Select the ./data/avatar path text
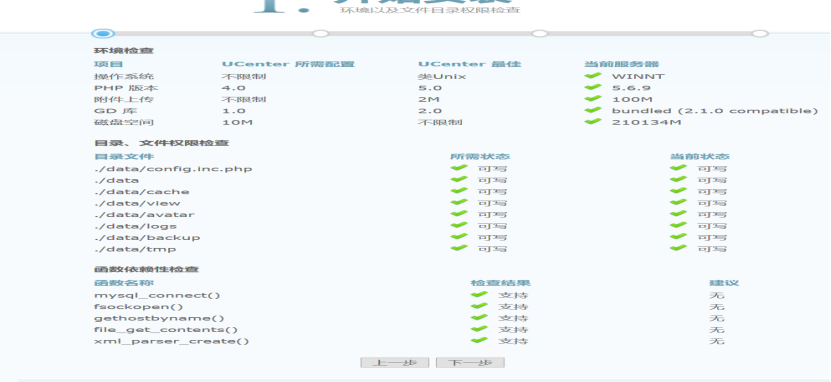 (x=144, y=215)
